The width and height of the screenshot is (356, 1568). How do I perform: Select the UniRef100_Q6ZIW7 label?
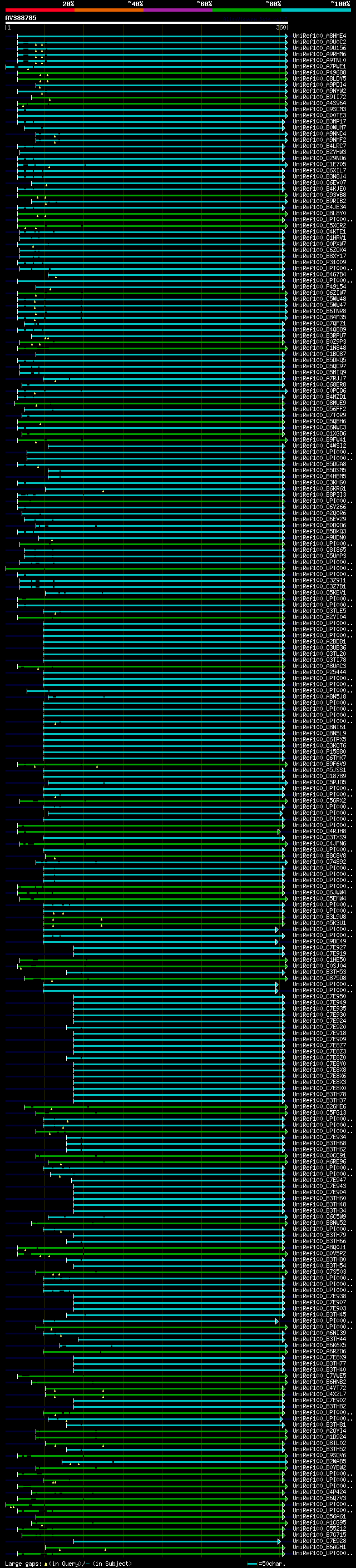pyautogui.click(x=319, y=293)
